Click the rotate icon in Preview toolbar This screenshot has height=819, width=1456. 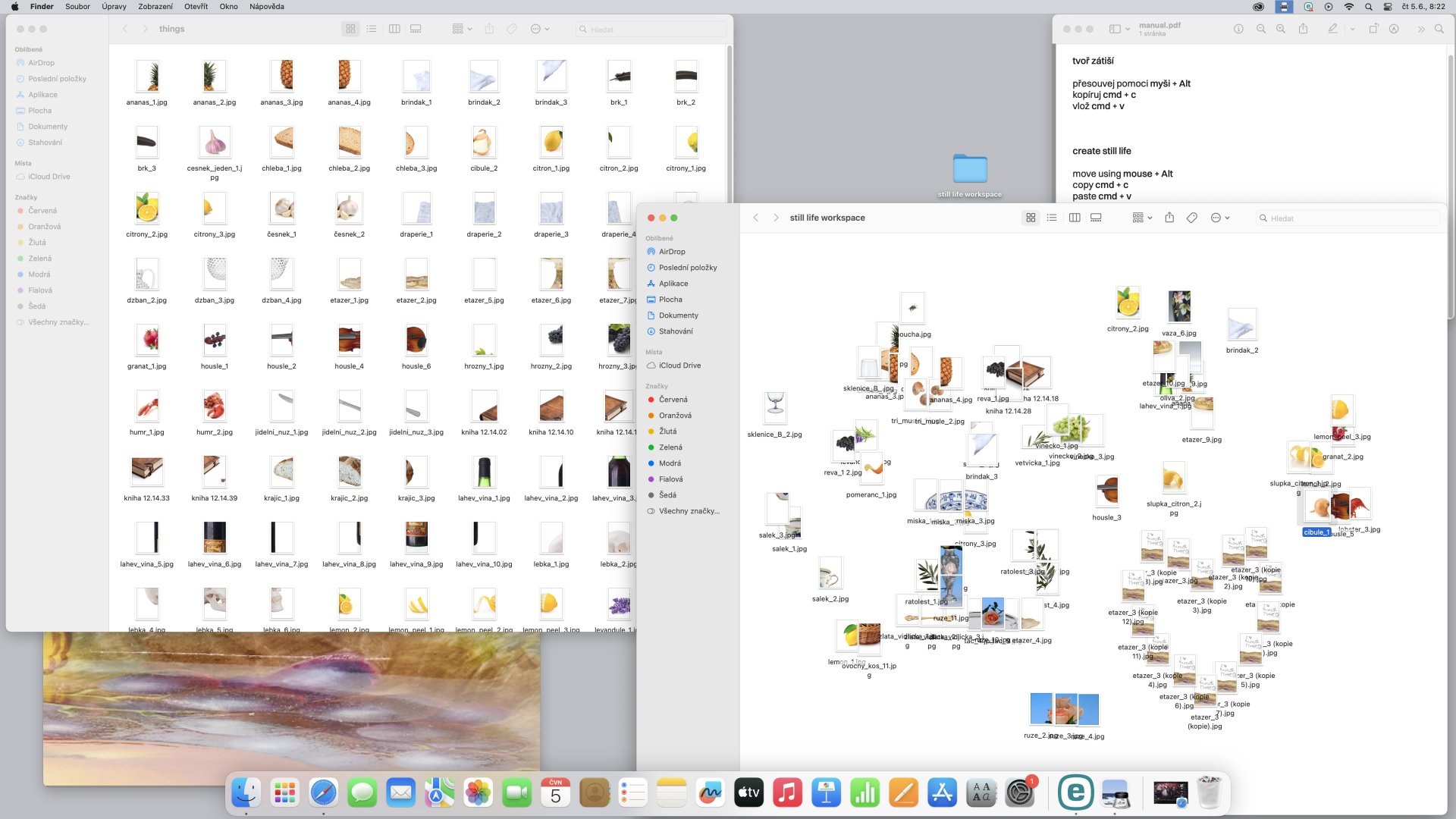click(x=1373, y=29)
